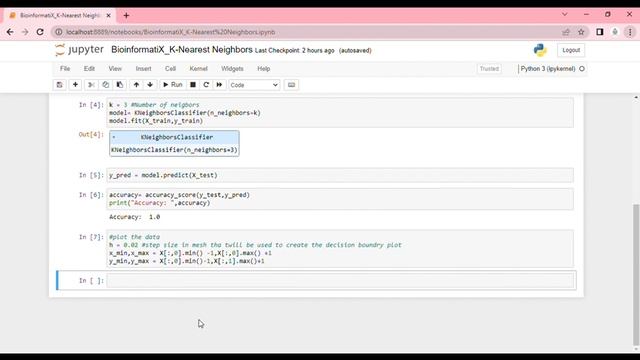Image resolution: width=640 pixels, height=360 pixels.
Task: Click the Trusted notebook indicator
Action: [489, 69]
